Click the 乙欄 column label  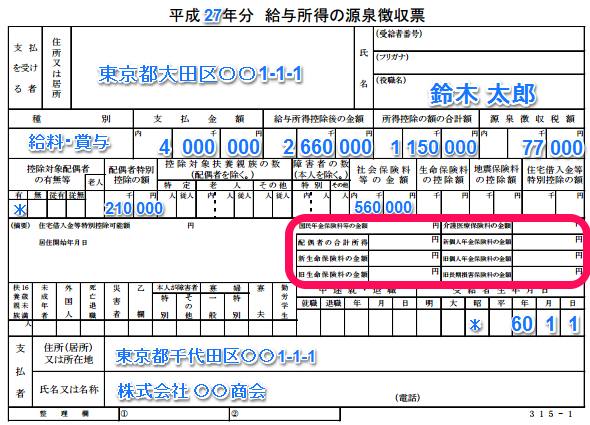140,302
